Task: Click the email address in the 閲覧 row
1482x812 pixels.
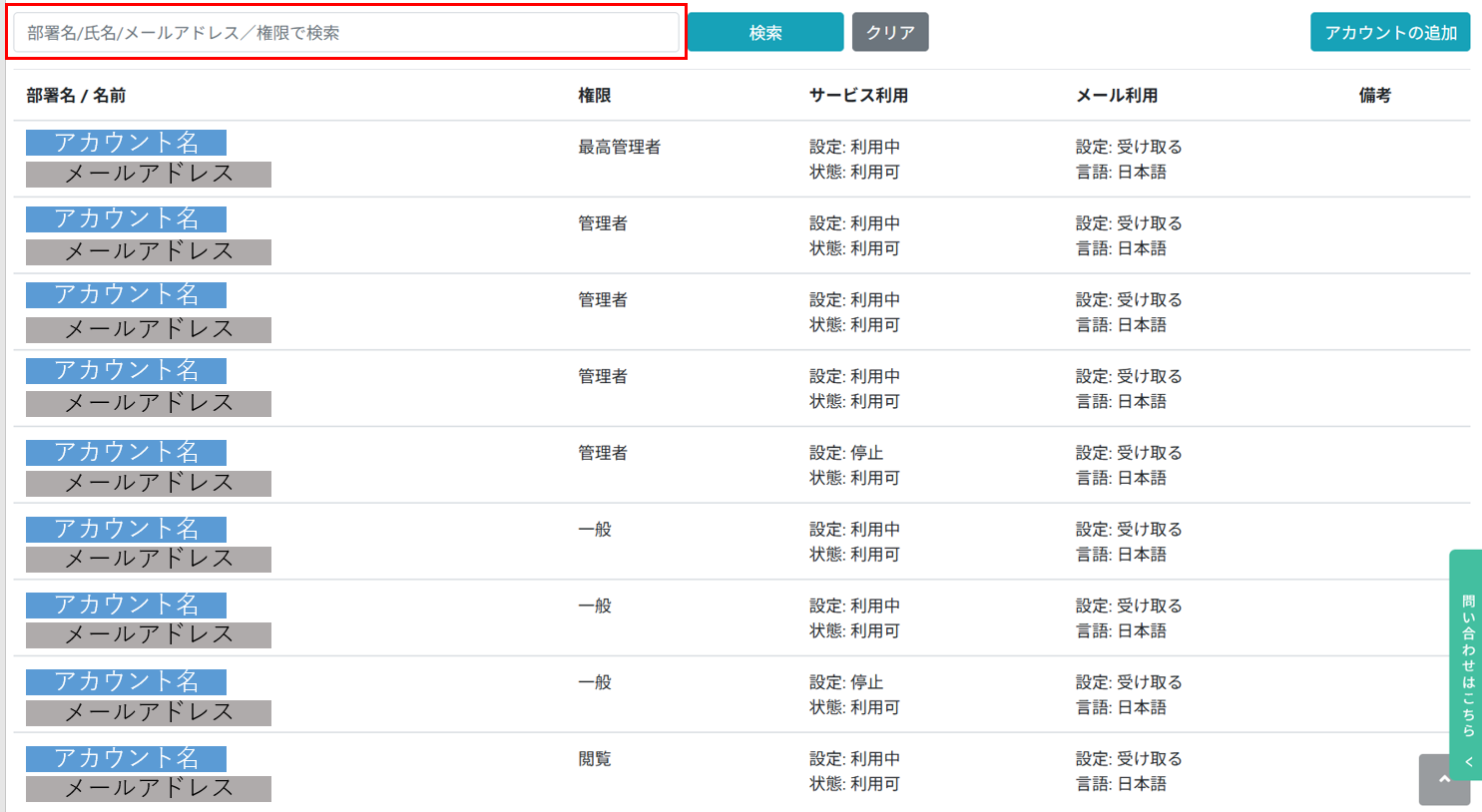Action: 149,789
